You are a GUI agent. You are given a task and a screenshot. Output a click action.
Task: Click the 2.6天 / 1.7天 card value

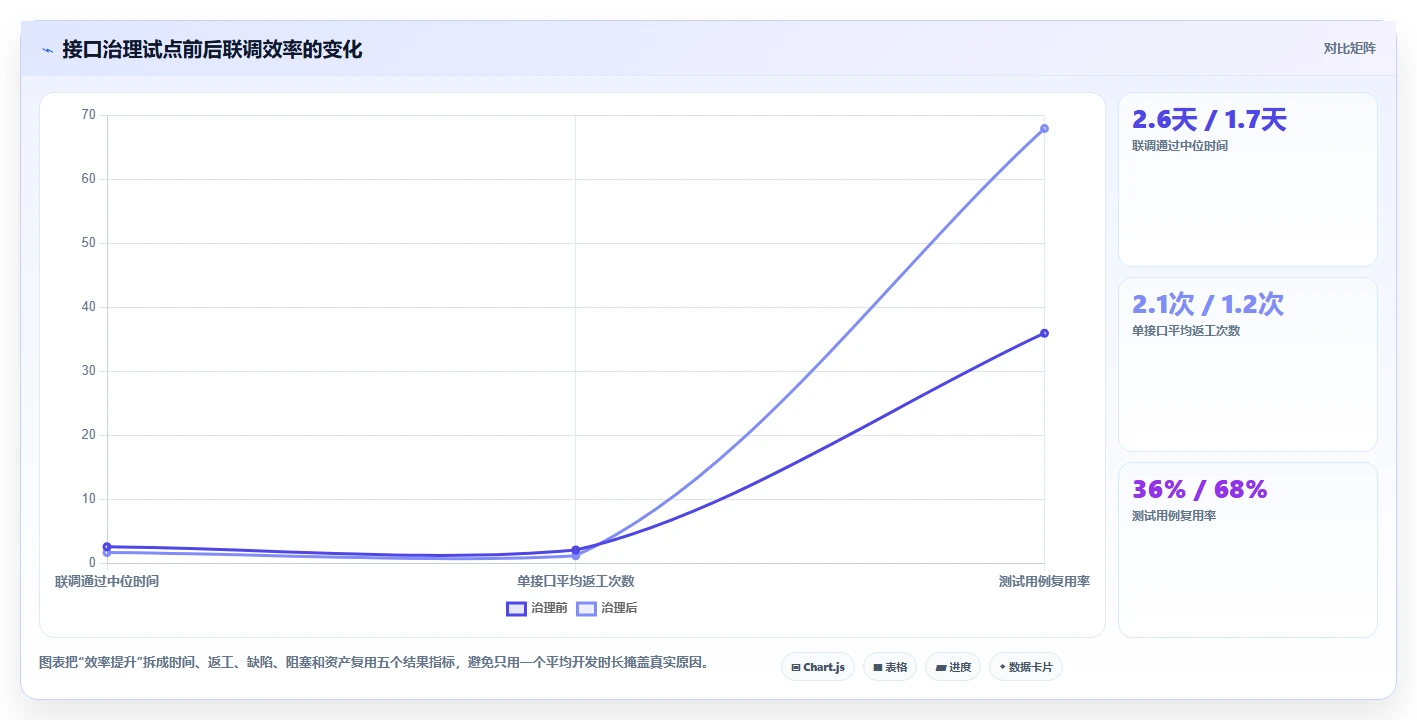(x=1209, y=120)
